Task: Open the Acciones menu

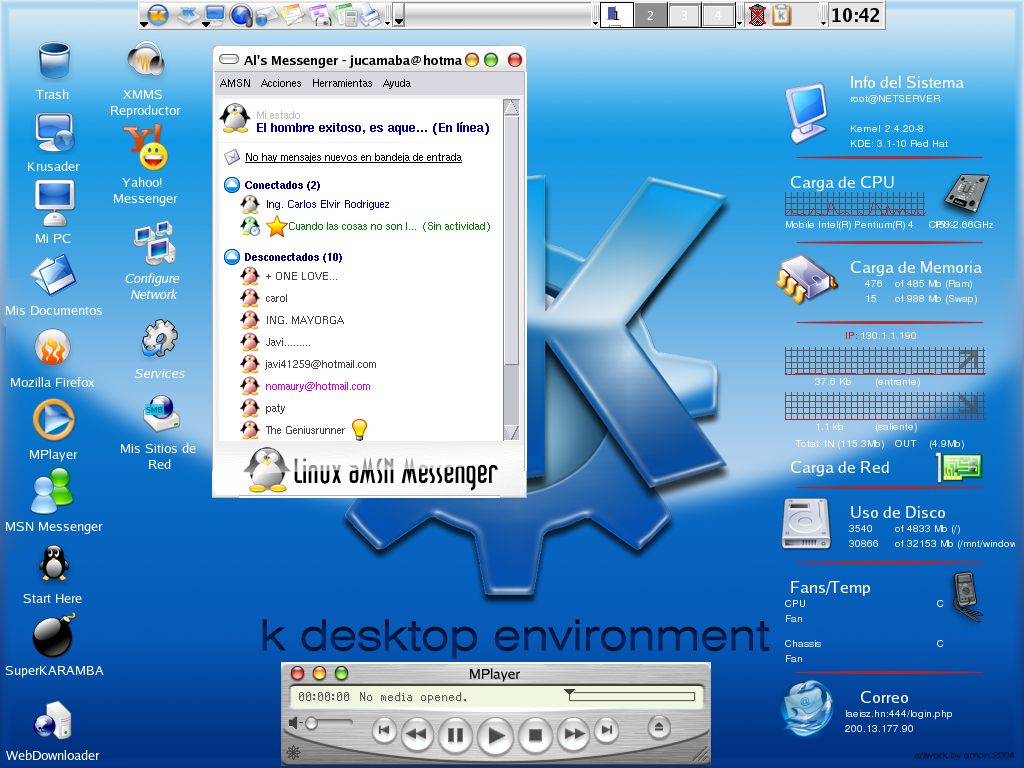Action: tap(281, 83)
